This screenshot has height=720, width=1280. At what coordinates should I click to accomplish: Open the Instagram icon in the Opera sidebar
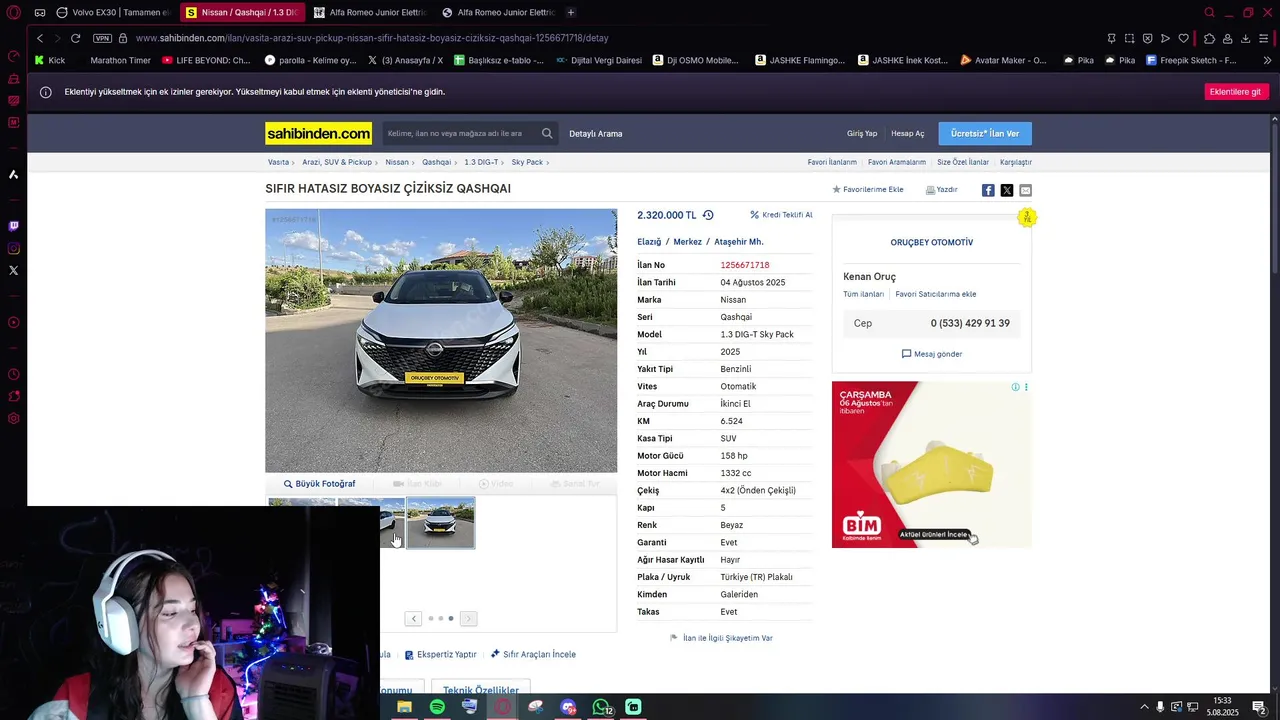tap(14, 248)
